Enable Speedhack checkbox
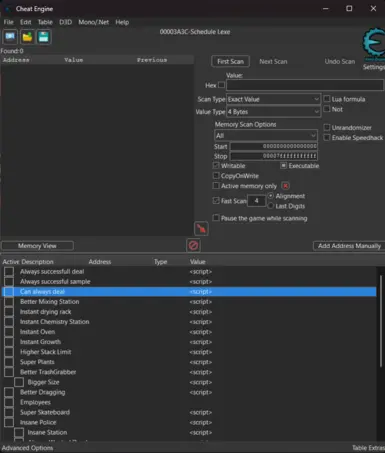Image resolution: width=385 pixels, height=453 pixels. (x=327, y=137)
